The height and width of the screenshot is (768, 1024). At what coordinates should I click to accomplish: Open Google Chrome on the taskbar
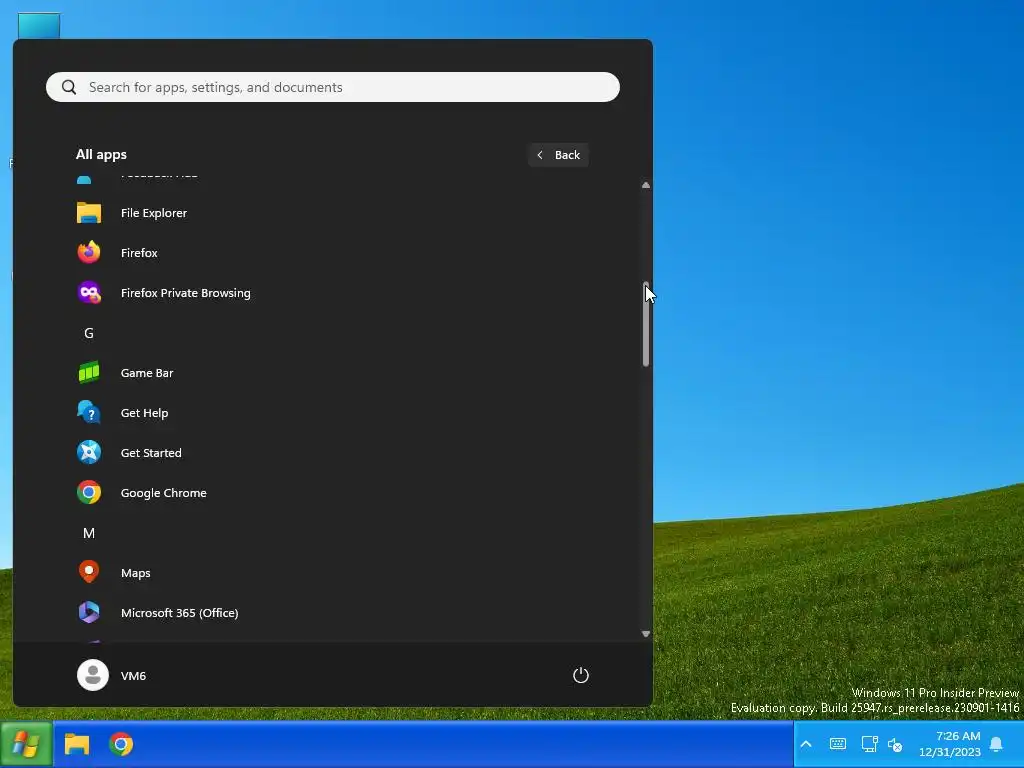[121, 744]
